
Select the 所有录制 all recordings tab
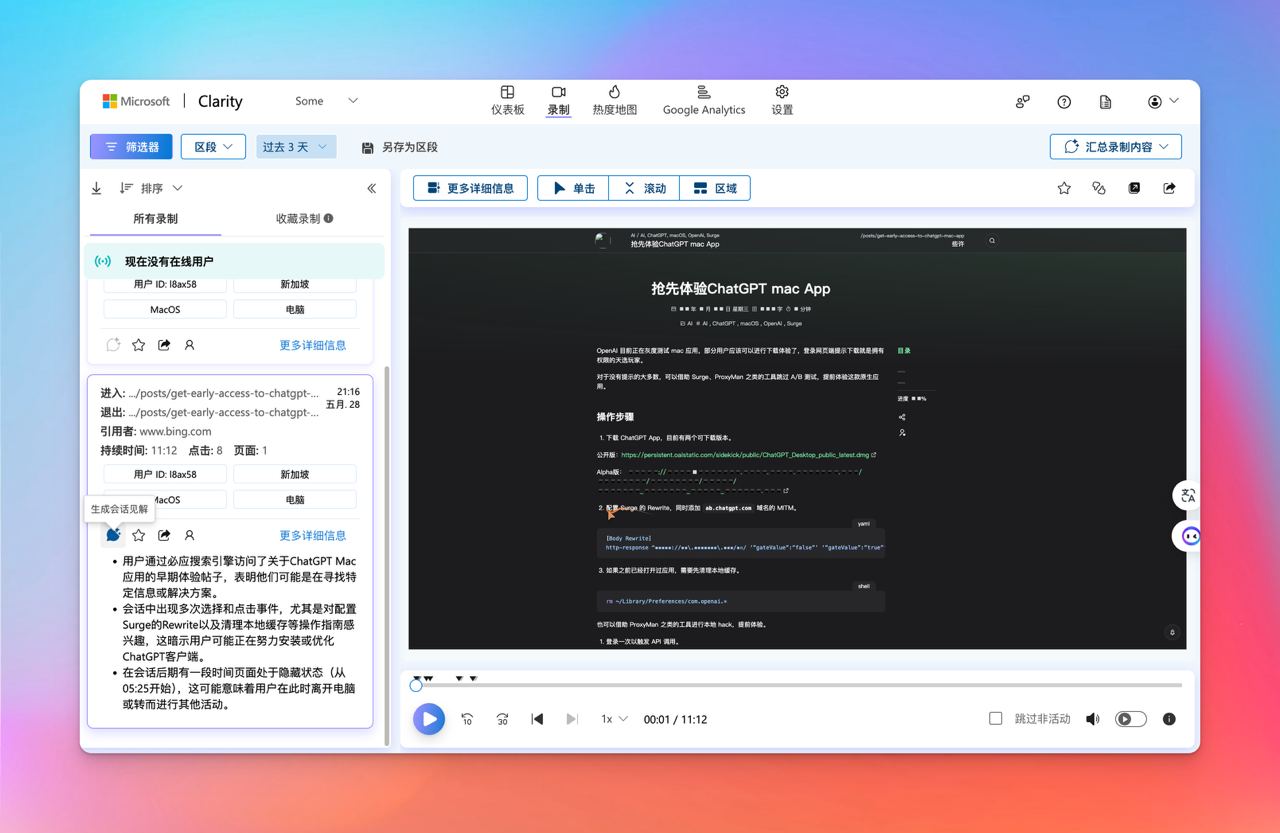pos(156,218)
